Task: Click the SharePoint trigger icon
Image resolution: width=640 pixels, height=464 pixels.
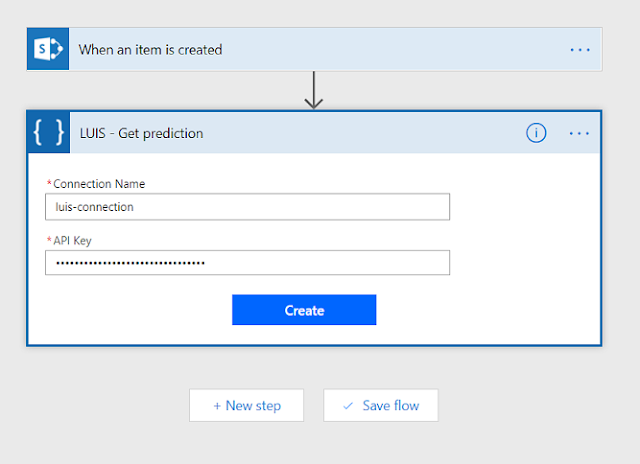Action: click(x=48, y=49)
